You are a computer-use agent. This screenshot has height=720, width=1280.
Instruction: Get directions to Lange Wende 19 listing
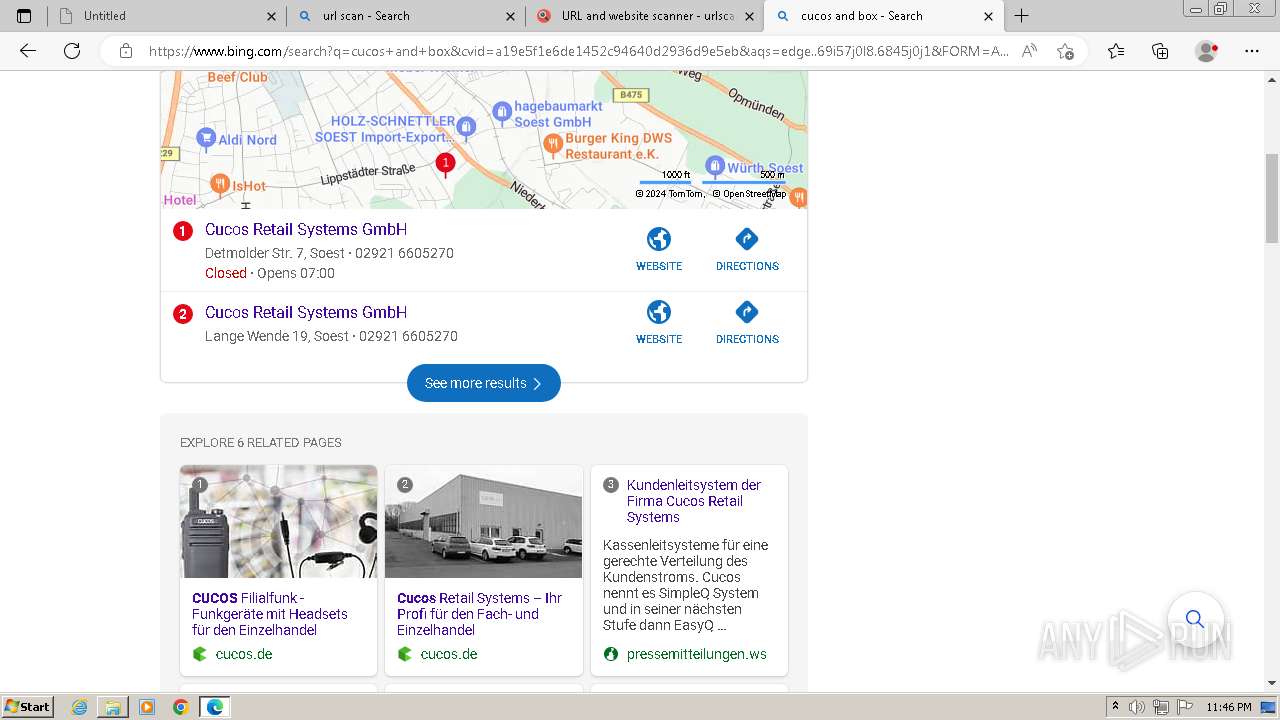coord(747,322)
